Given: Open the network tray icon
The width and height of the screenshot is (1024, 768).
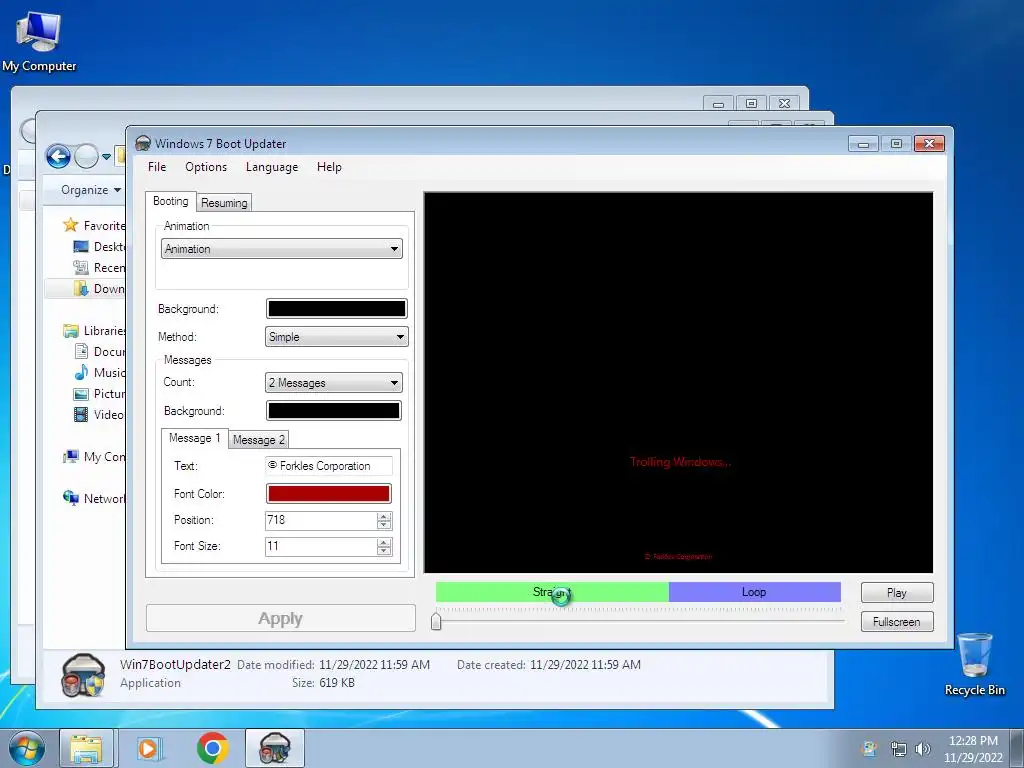Looking at the screenshot, I should 899,749.
